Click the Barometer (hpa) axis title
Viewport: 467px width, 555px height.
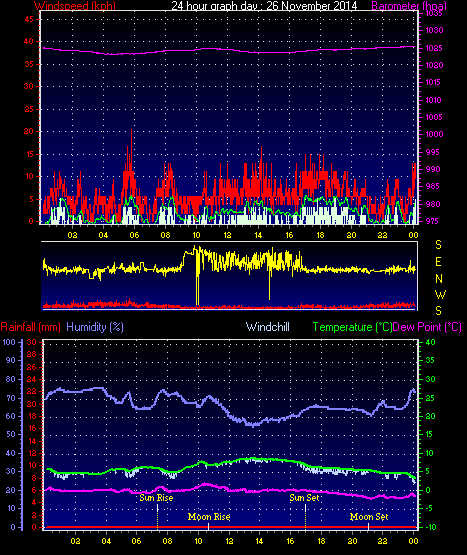[409, 6]
